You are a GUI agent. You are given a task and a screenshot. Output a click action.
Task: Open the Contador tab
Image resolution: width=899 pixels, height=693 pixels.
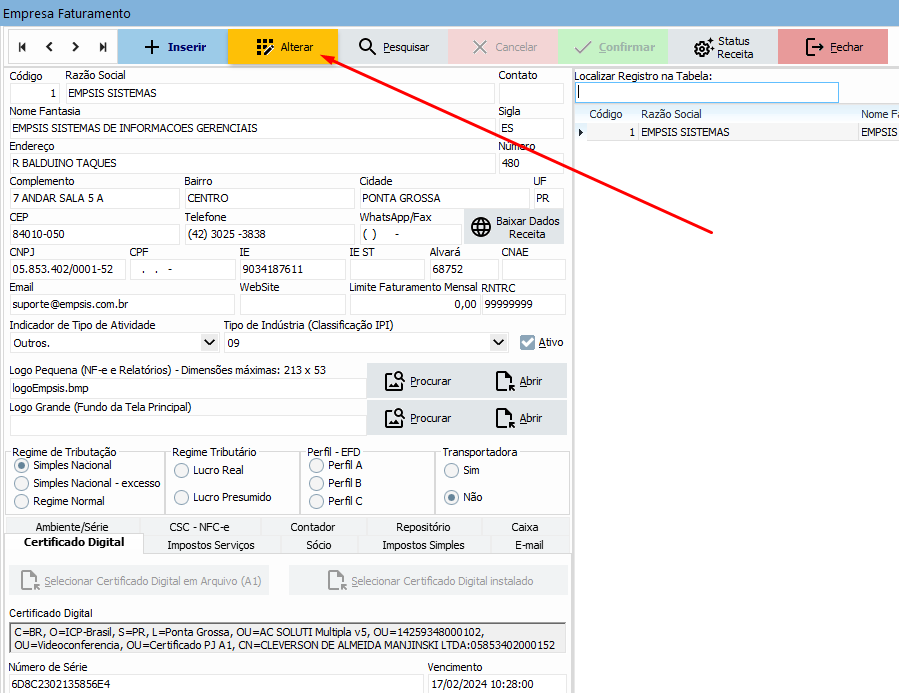[x=312, y=527]
